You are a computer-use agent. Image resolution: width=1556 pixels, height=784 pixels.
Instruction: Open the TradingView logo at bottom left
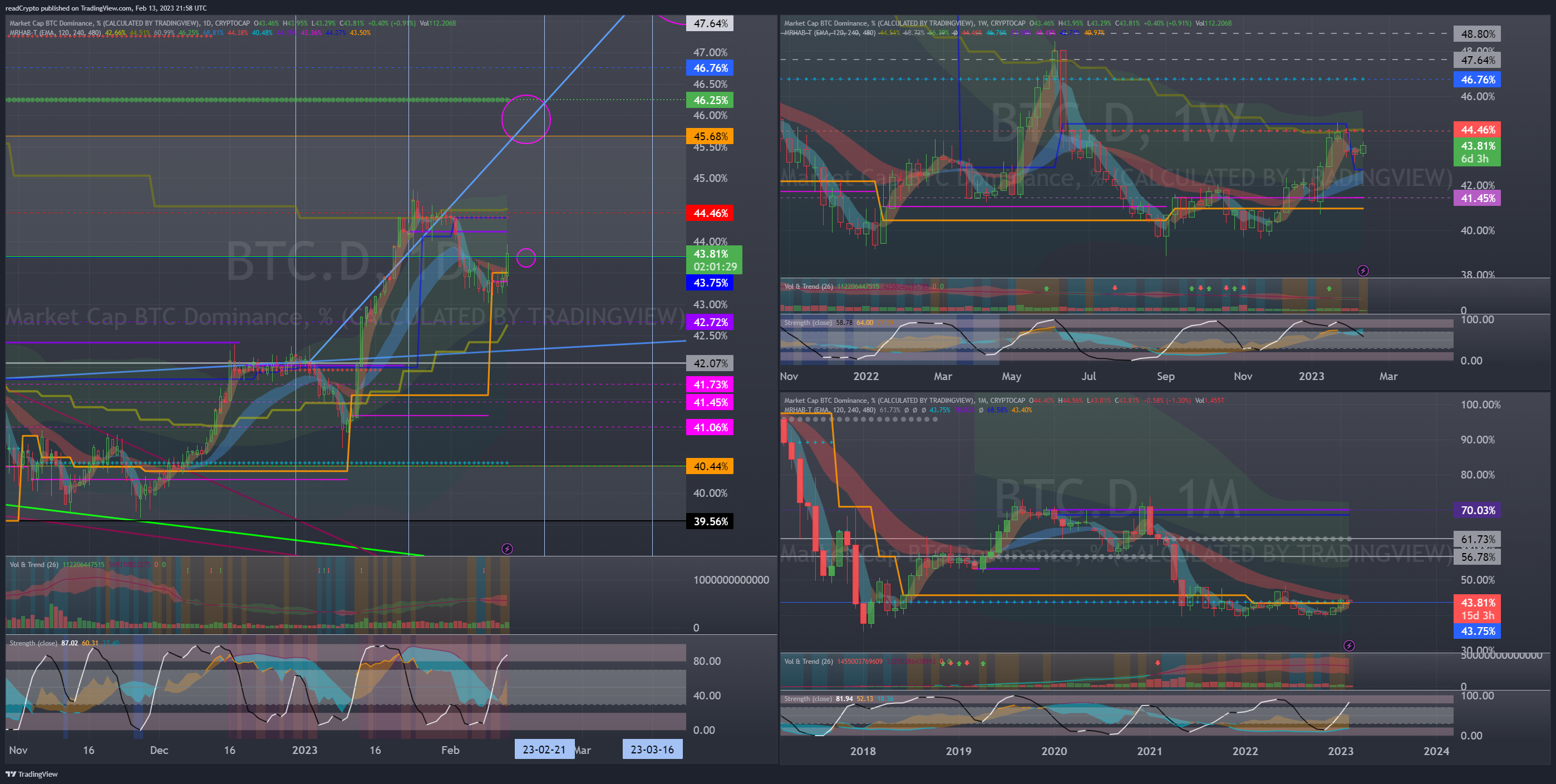tap(31, 774)
